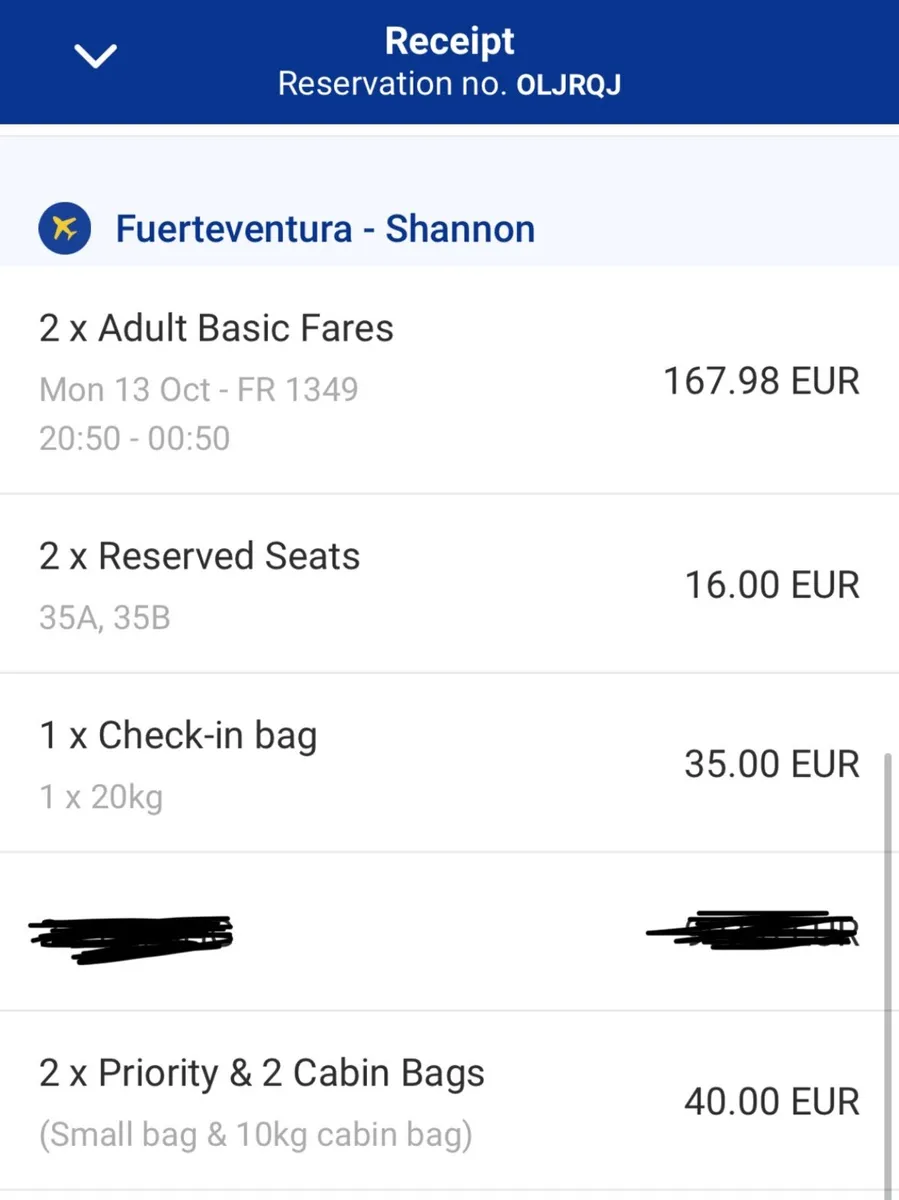This screenshot has height=1200, width=899.
Task: Tap seat numbers 35A, 35B
Action: point(105,618)
